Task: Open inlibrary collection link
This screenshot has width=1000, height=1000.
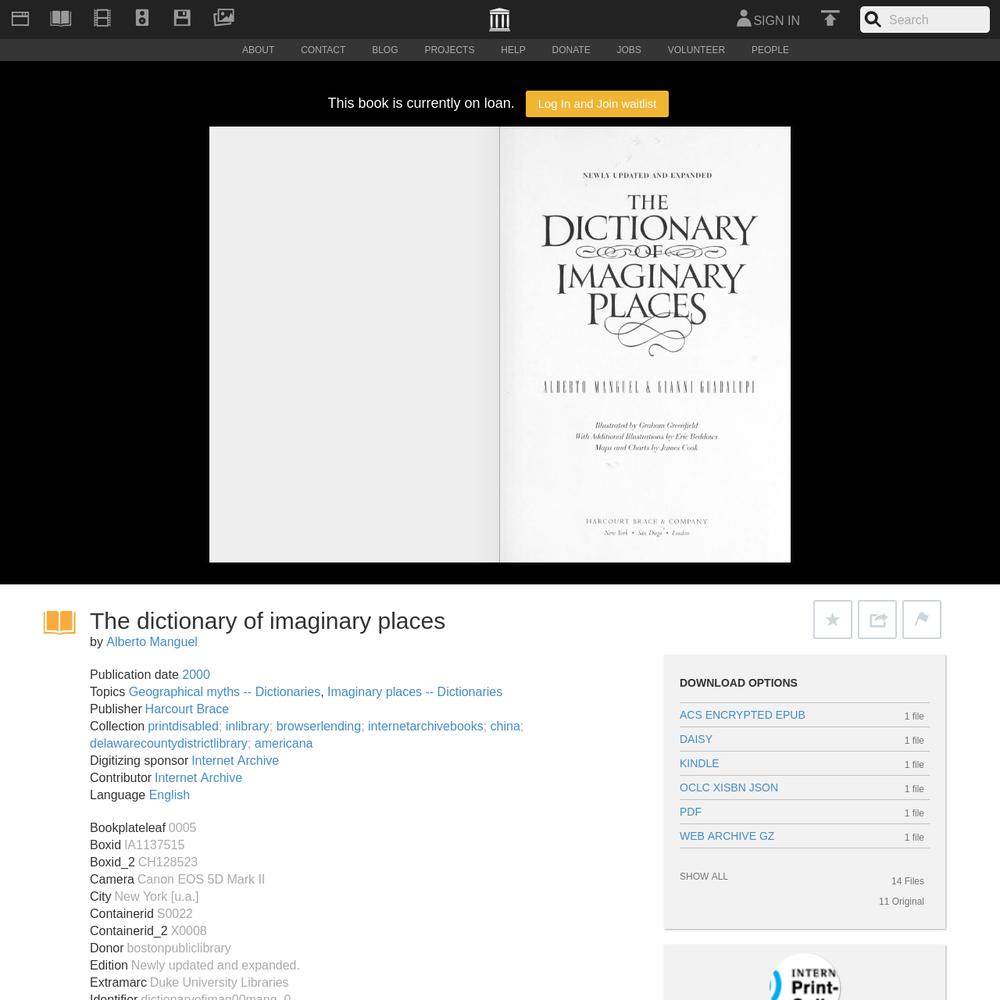Action: click(x=247, y=726)
